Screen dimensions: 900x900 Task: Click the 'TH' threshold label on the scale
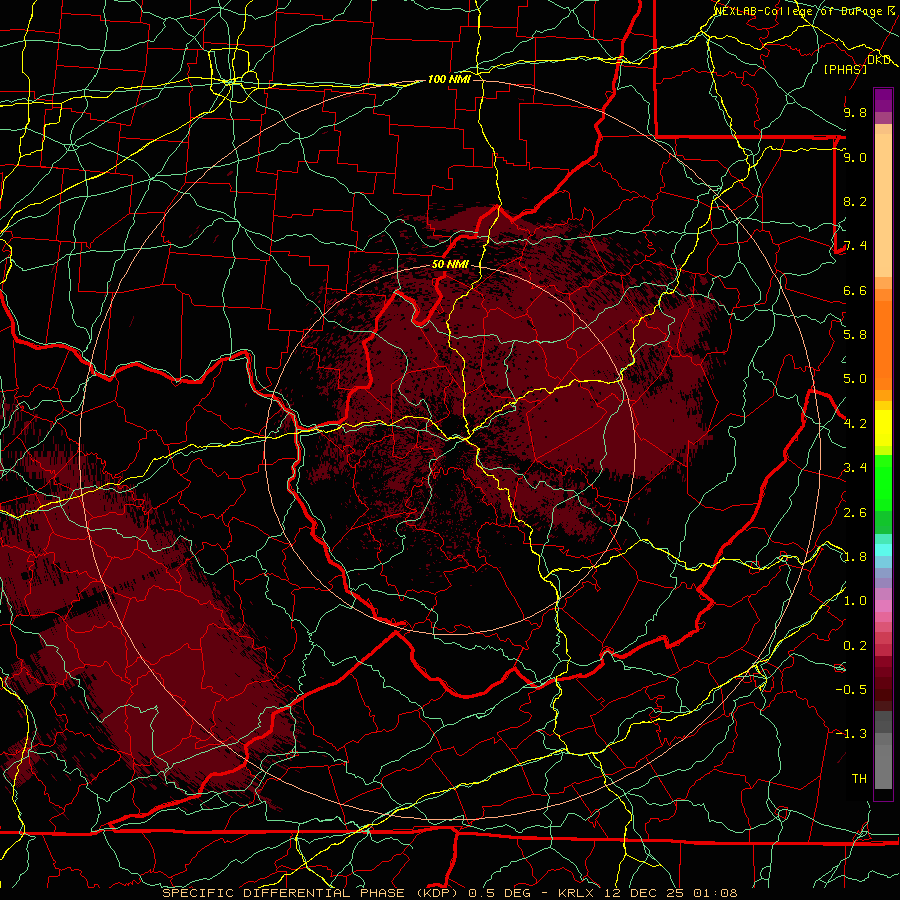point(859,779)
